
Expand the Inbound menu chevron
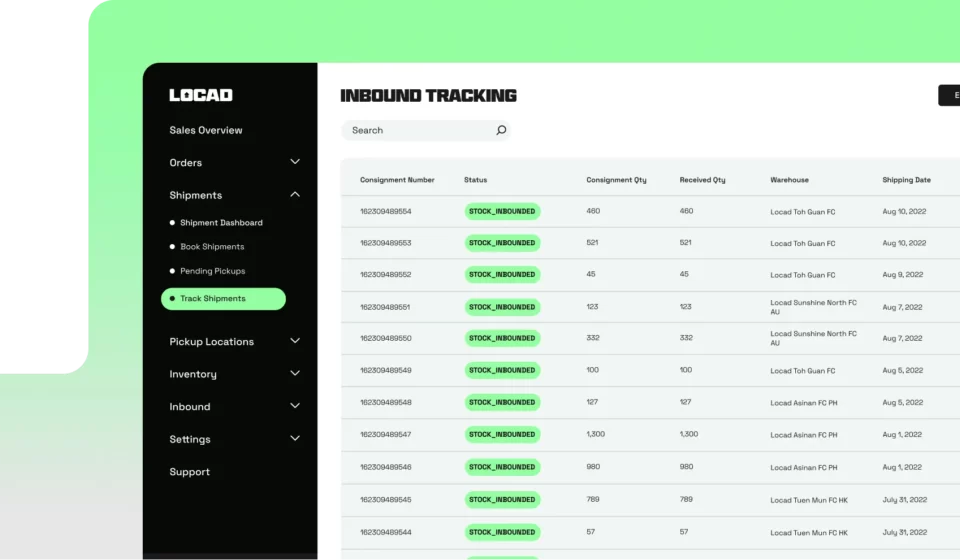coord(295,406)
